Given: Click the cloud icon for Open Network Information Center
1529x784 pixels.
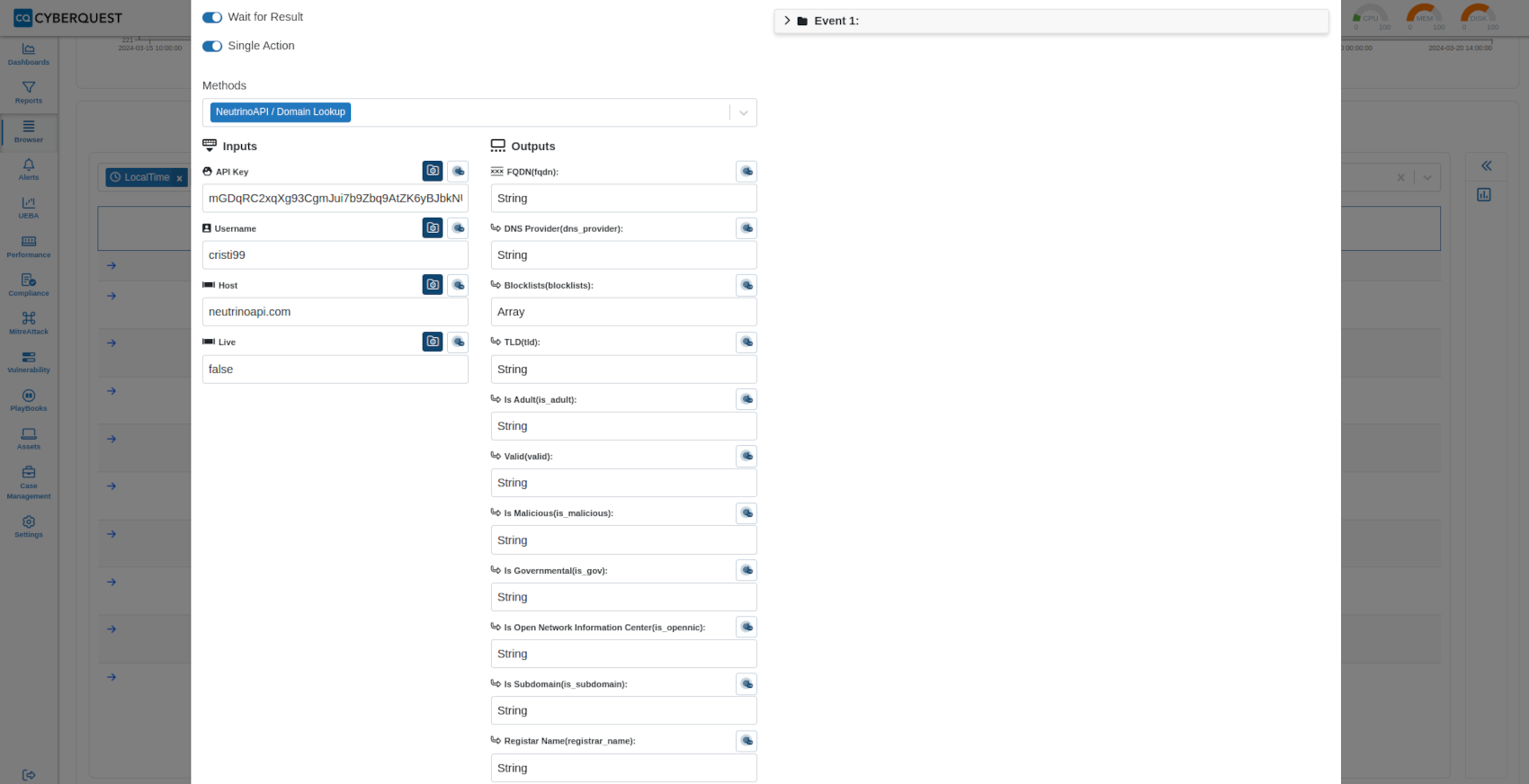Looking at the screenshot, I should (747, 627).
